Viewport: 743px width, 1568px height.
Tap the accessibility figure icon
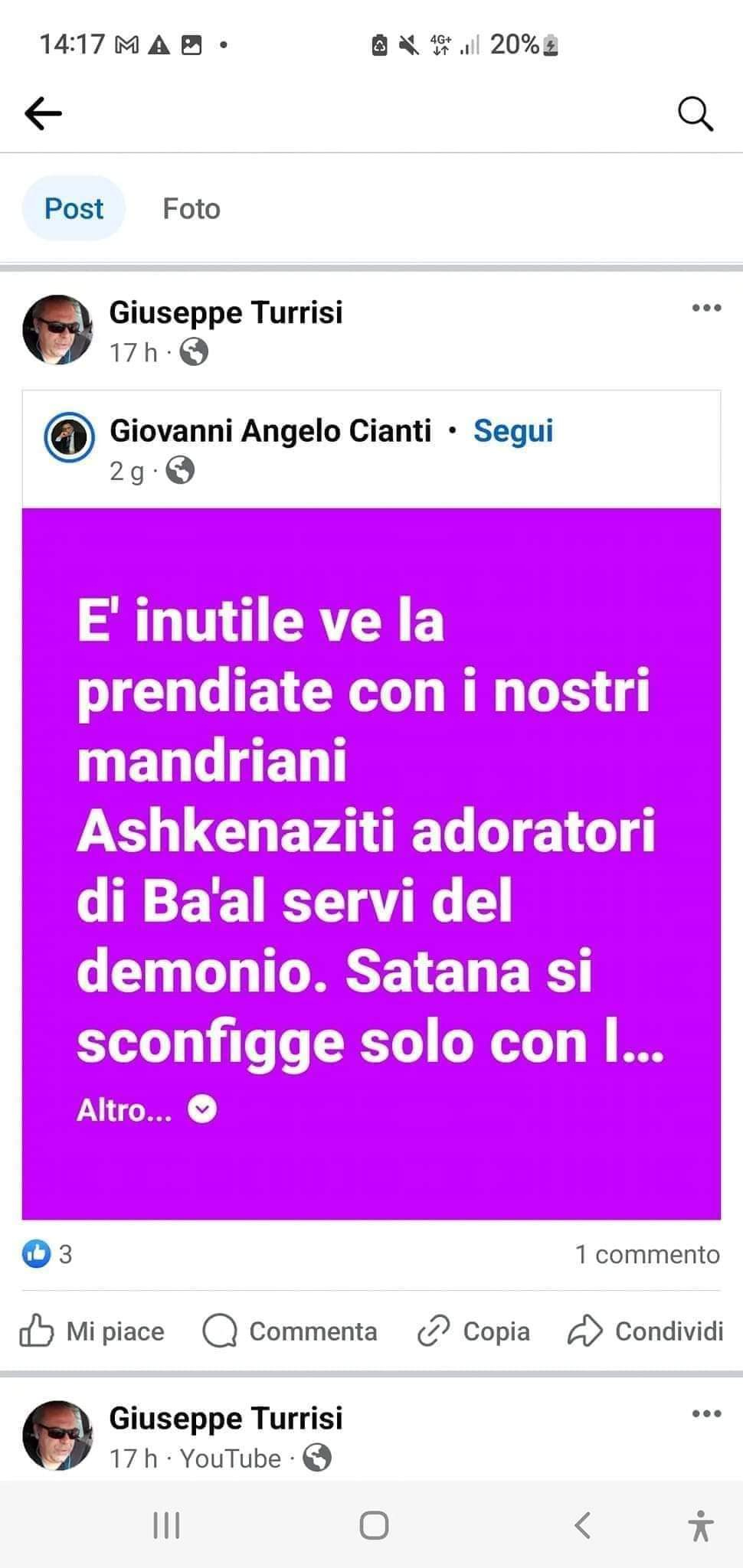click(x=700, y=1525)
